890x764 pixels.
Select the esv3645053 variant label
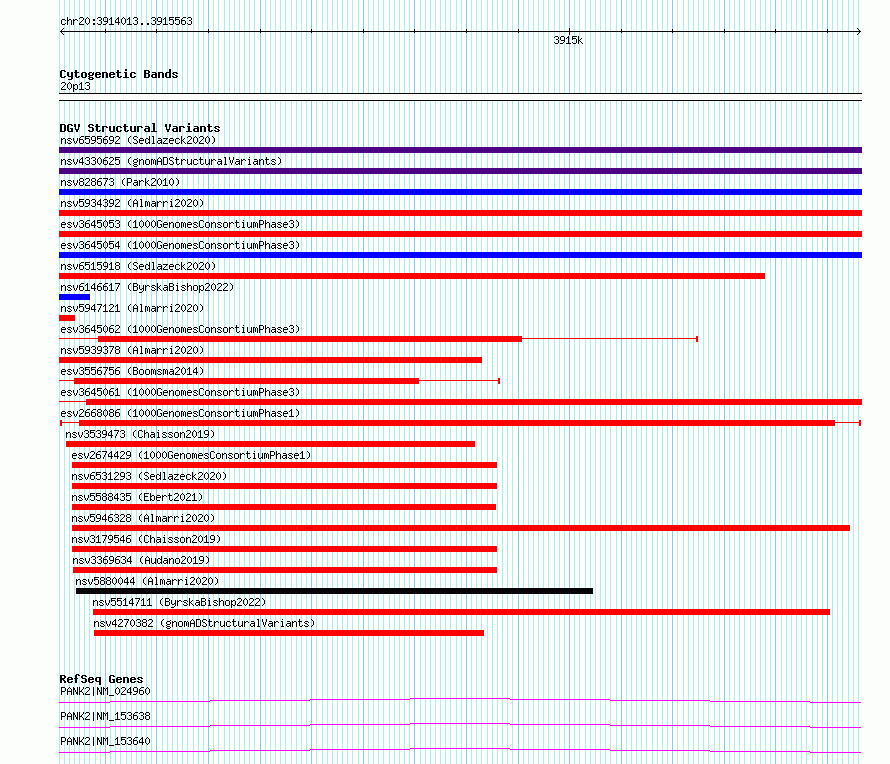point(180,224)
